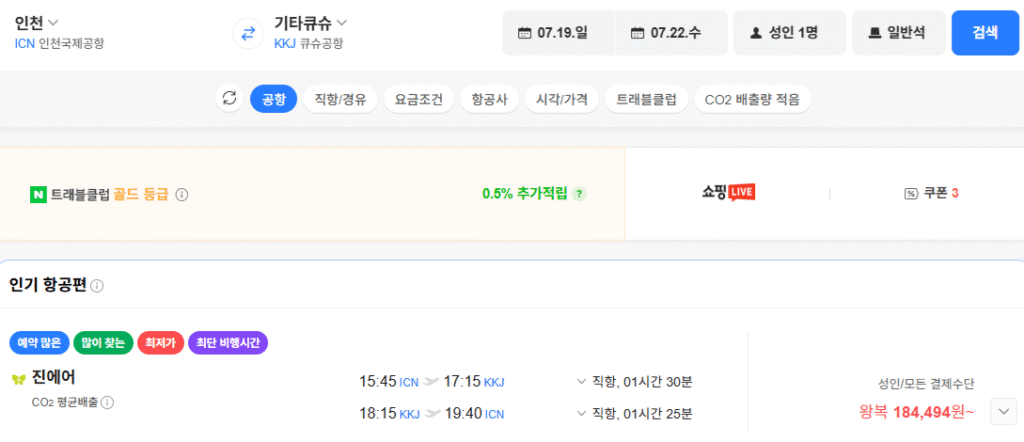Click 17:15 KKJ arrival time
This screenshot has height=442, width=1024.
[x=474, y=381]
